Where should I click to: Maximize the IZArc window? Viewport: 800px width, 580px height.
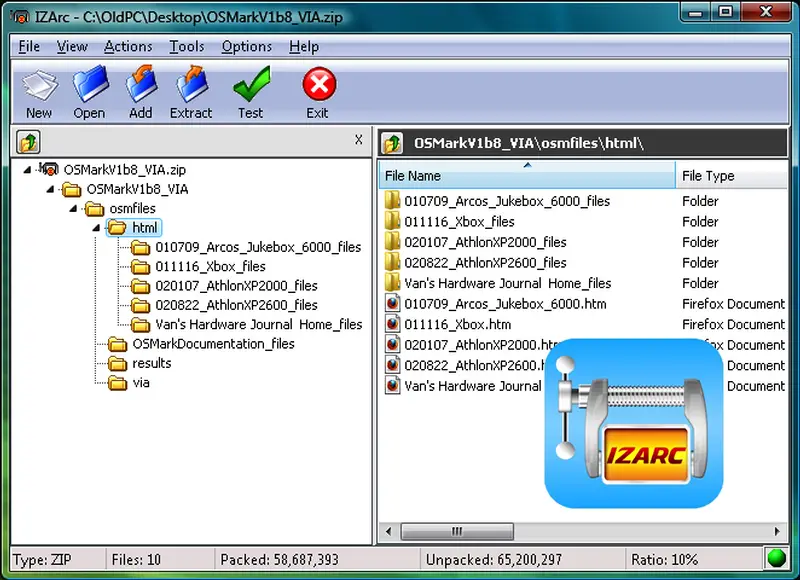(x=726, y=12)
